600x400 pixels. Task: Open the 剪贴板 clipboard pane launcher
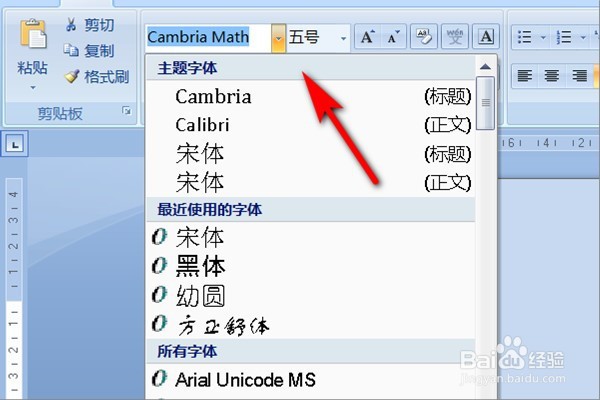point(126,111)
